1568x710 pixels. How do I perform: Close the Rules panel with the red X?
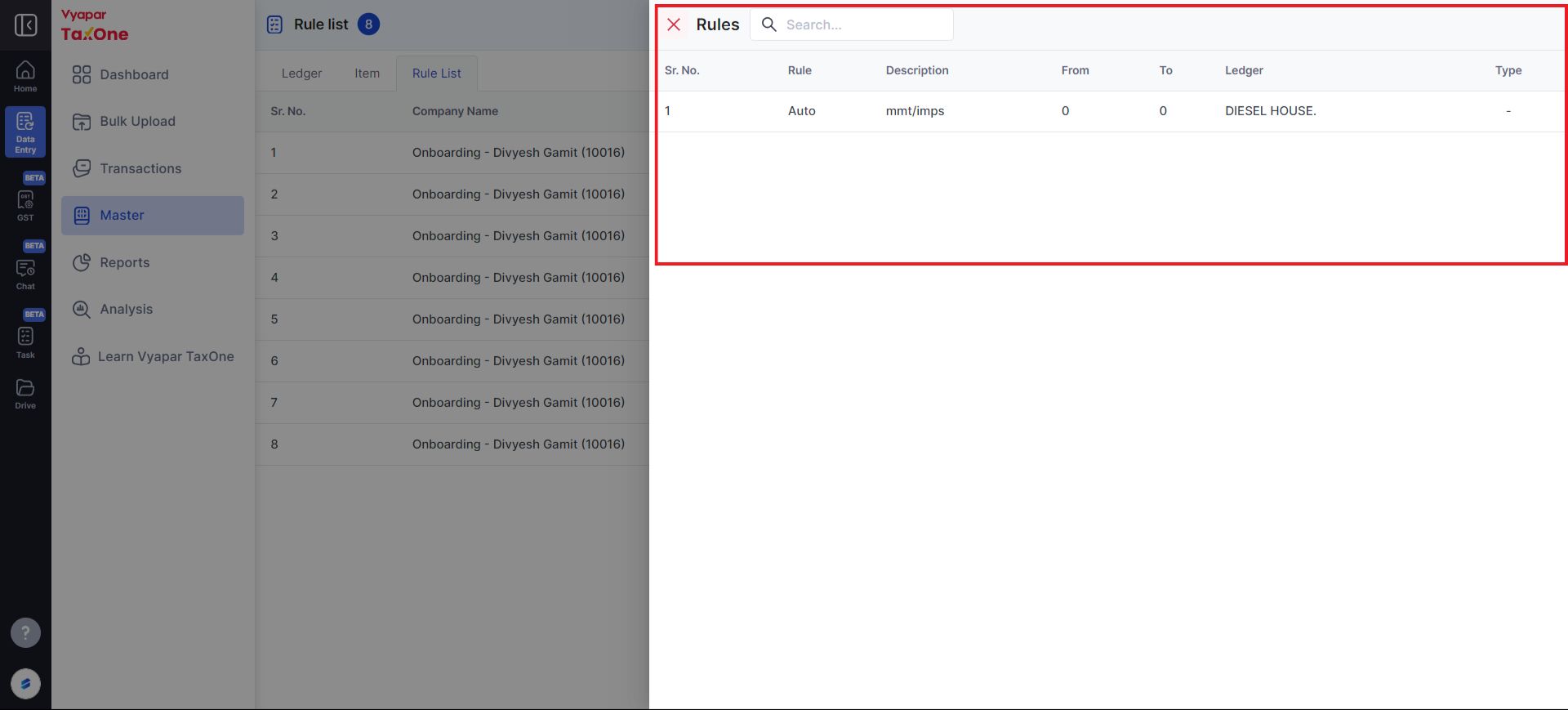click(x=674, y=25)
